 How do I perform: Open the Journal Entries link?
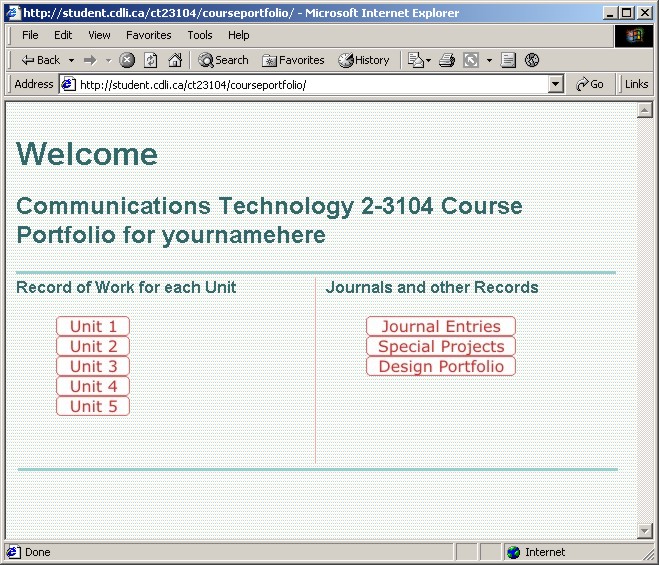pos(441,326)
